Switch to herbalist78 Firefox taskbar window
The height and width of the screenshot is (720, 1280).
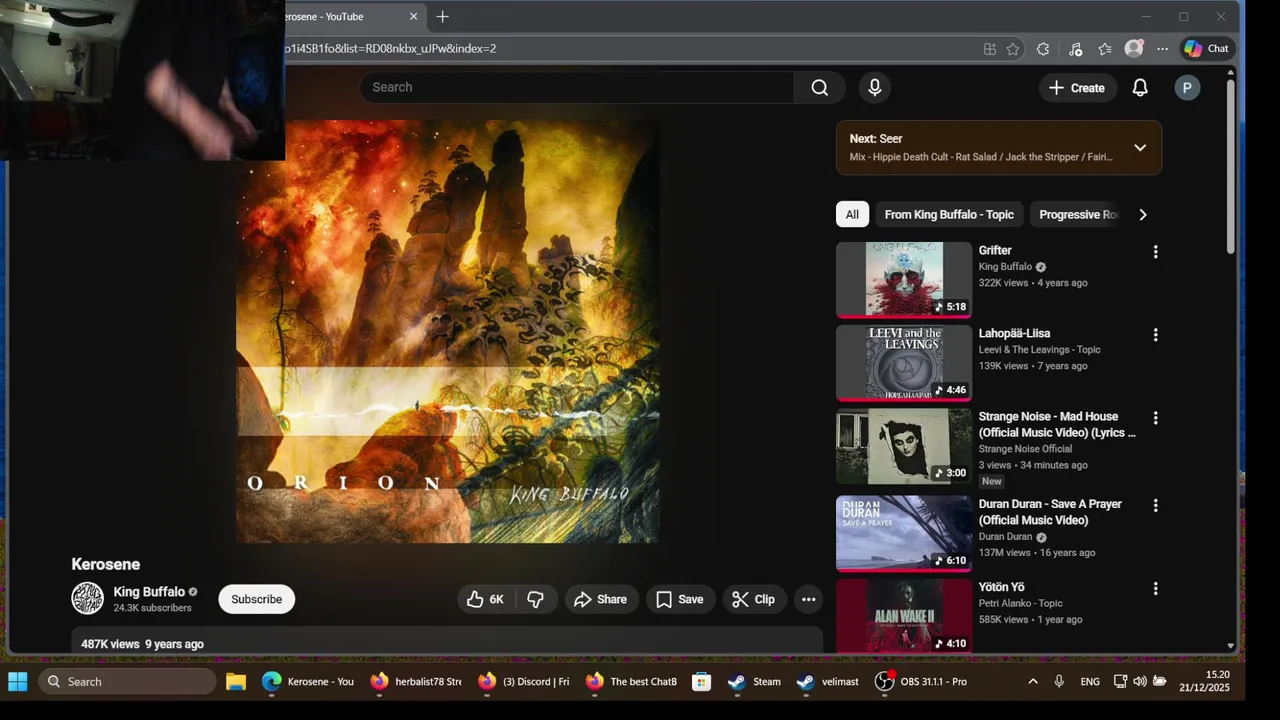[x=416, y=681]
